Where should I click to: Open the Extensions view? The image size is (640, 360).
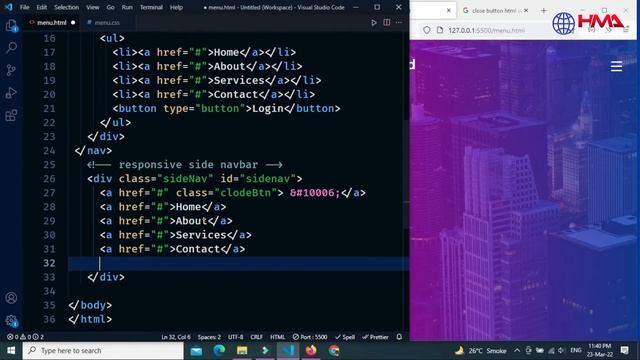coord(11,115)
